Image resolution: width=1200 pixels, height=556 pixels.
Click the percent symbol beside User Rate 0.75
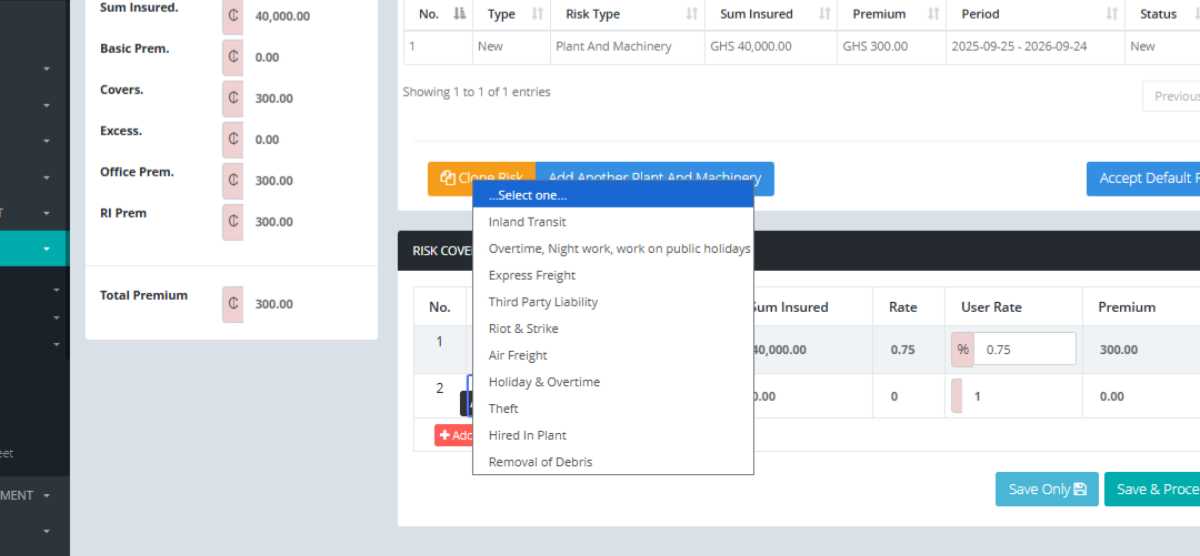[963, 349]
